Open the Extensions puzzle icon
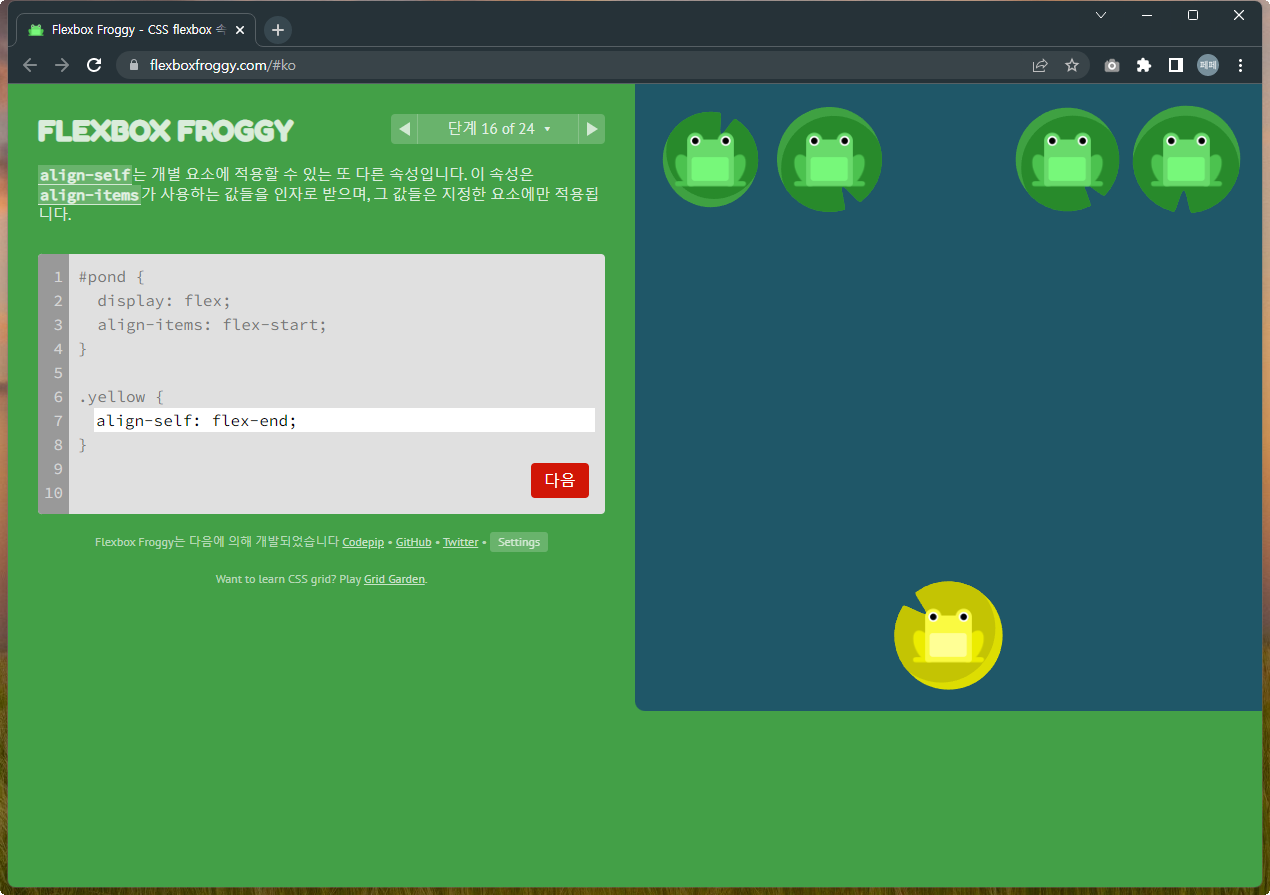Viewport: 1270px width, 895px height. click(1144, 65)
